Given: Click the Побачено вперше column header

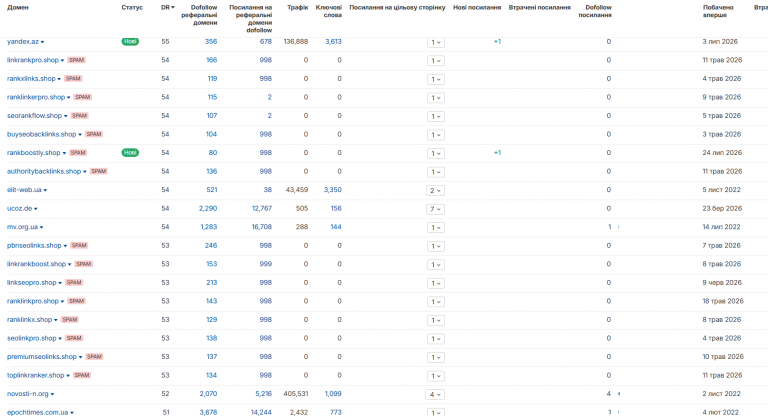Looking at the screenshot, I should [x=718, y=11].
